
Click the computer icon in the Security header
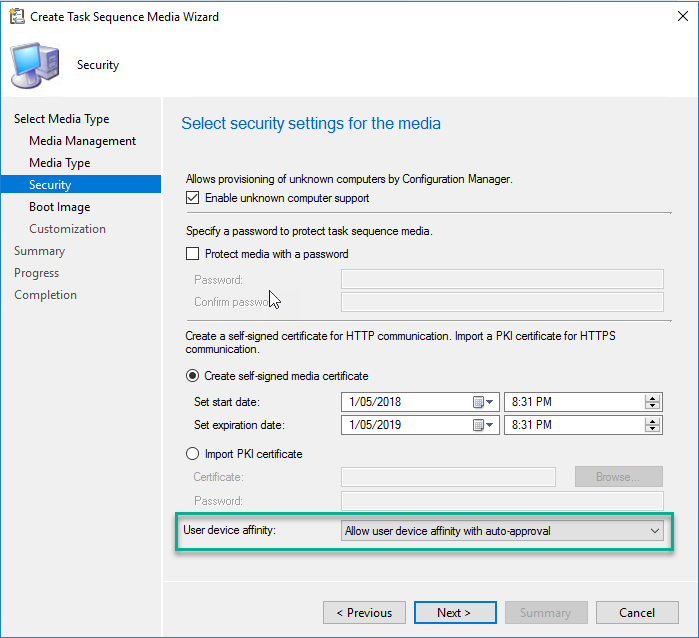point(35,65)
